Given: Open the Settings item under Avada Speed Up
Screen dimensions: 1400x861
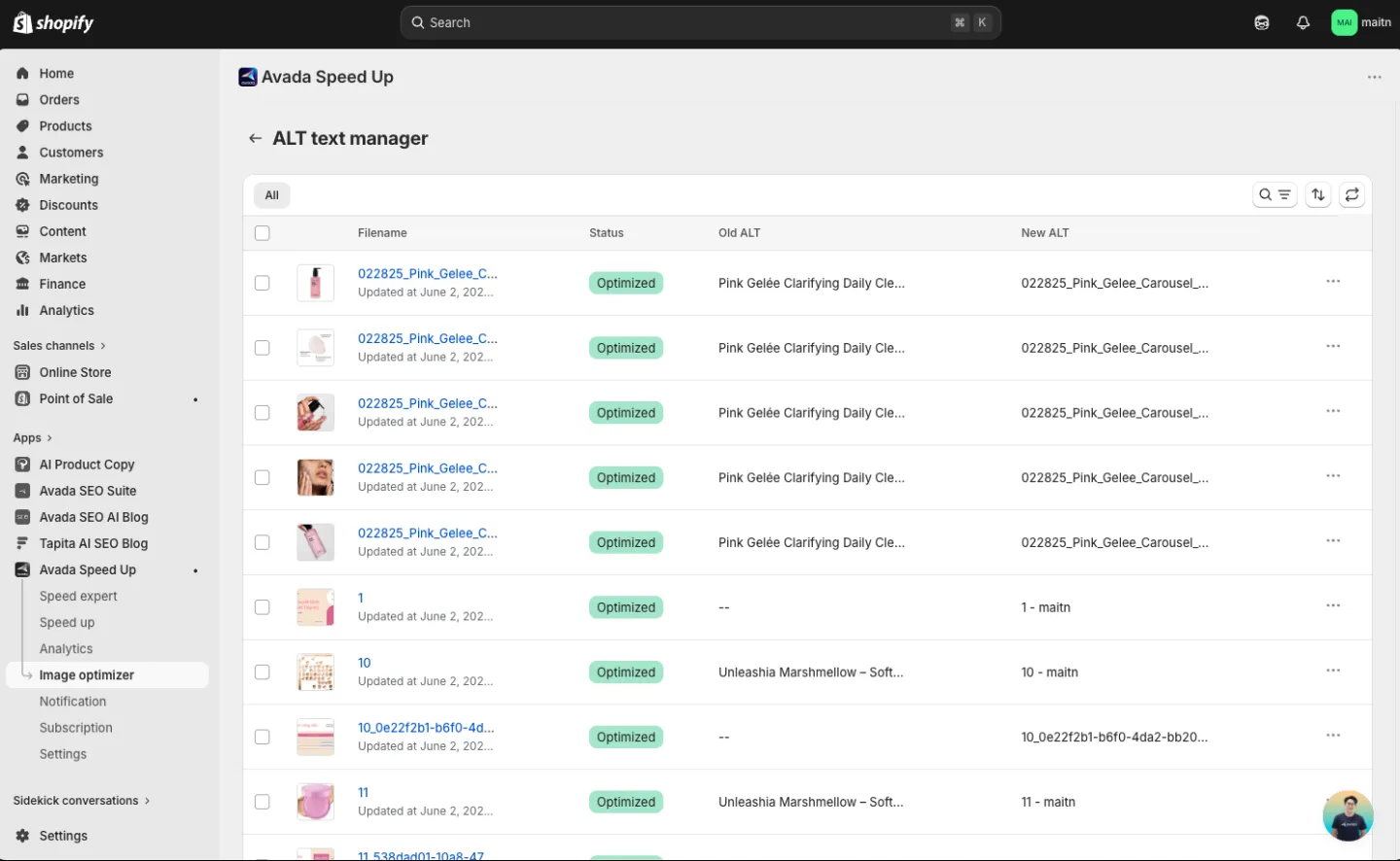Looking at the screenshot, I should click(x=63, y=754).
